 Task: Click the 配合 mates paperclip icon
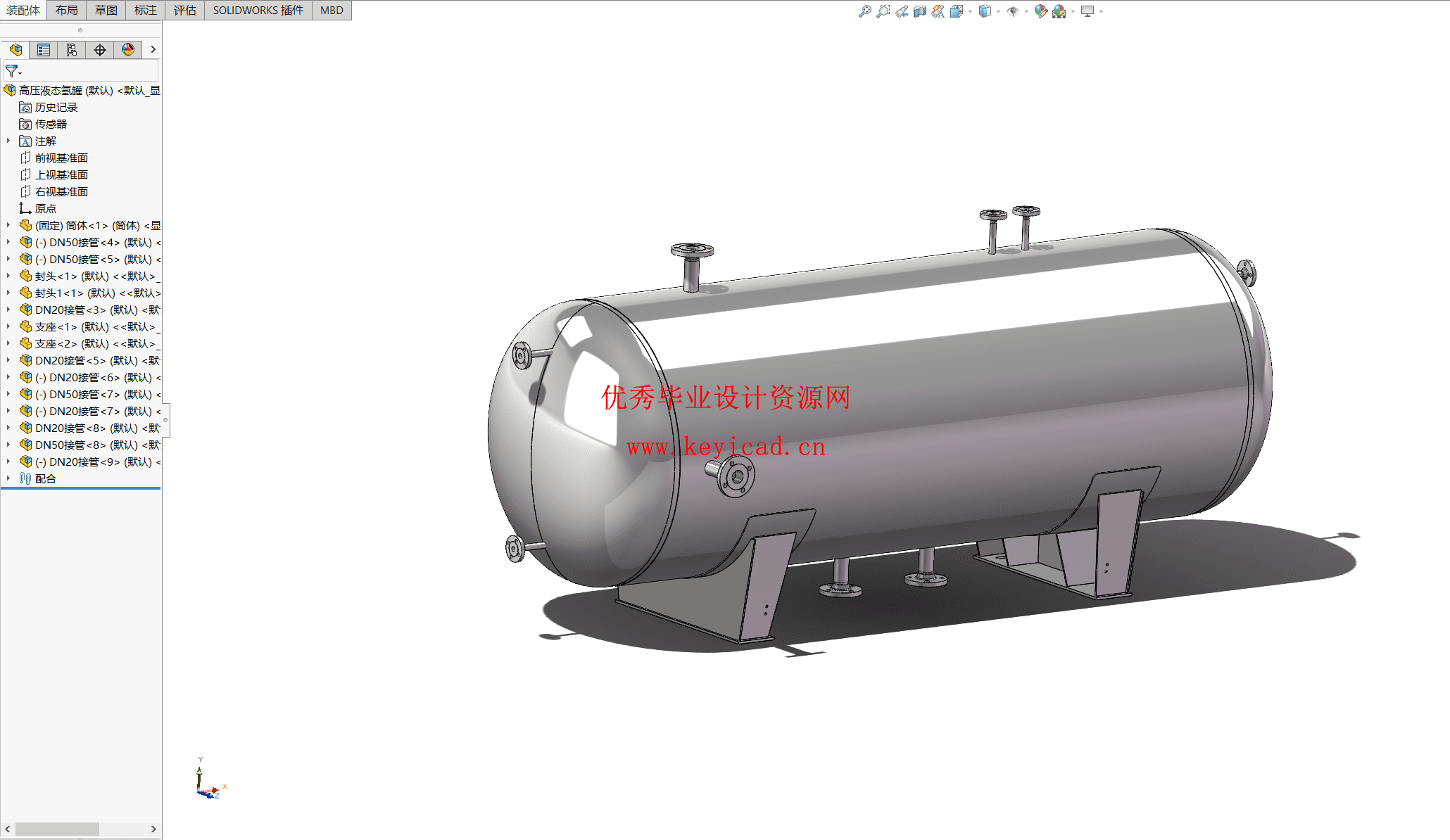pyautogui.click(x=25, y=478)
